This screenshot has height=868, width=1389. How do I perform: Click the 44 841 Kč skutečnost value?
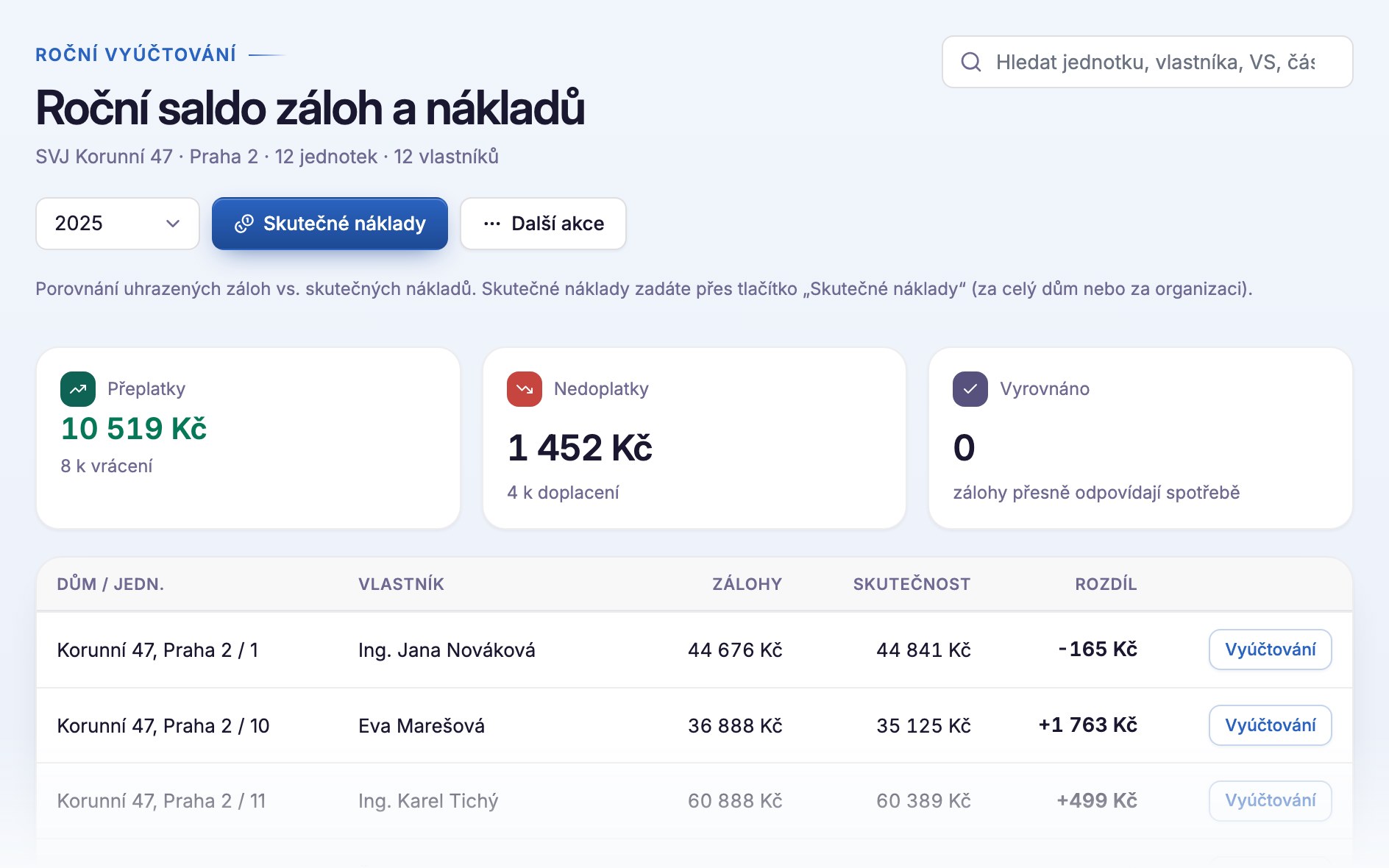[x=923, y=650]
